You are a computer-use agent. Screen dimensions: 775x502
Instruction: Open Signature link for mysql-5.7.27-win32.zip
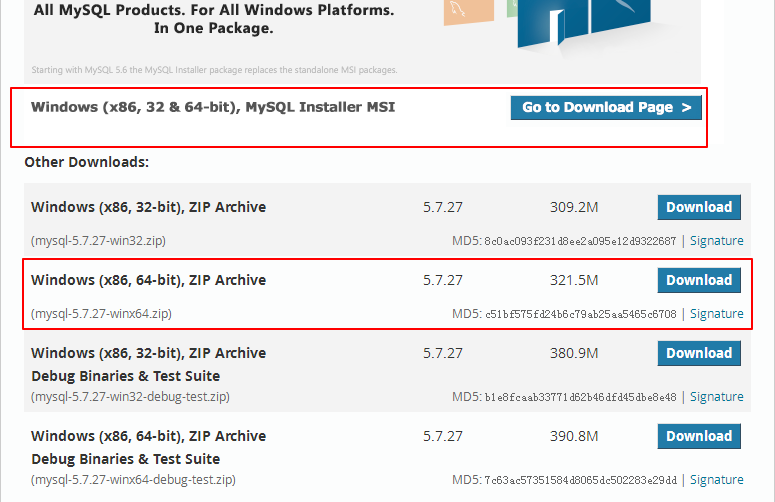(717, 241)
